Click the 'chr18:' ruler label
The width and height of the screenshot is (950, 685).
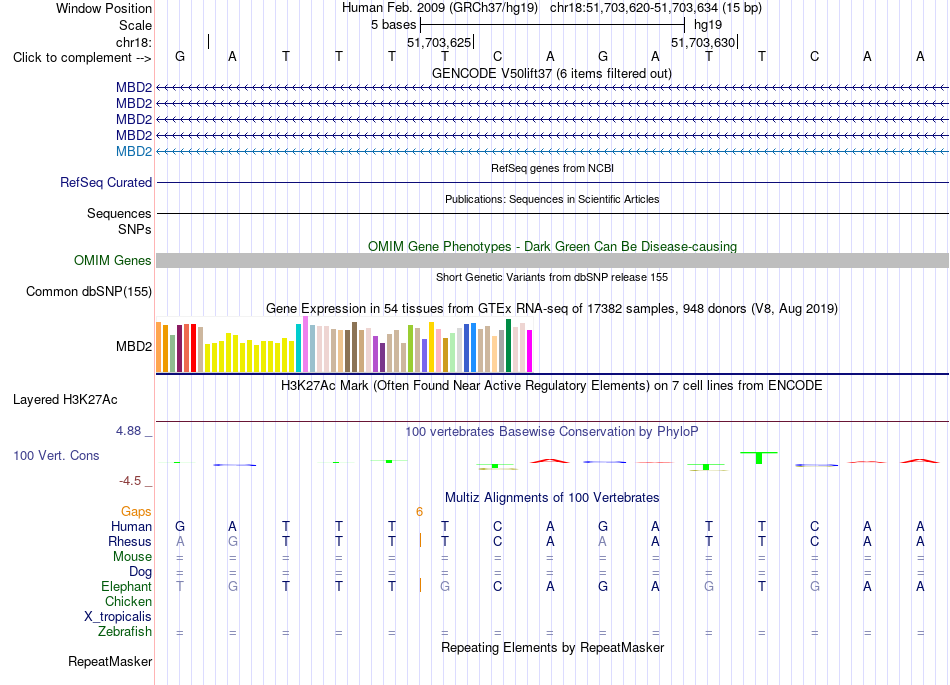pos(134,42)
